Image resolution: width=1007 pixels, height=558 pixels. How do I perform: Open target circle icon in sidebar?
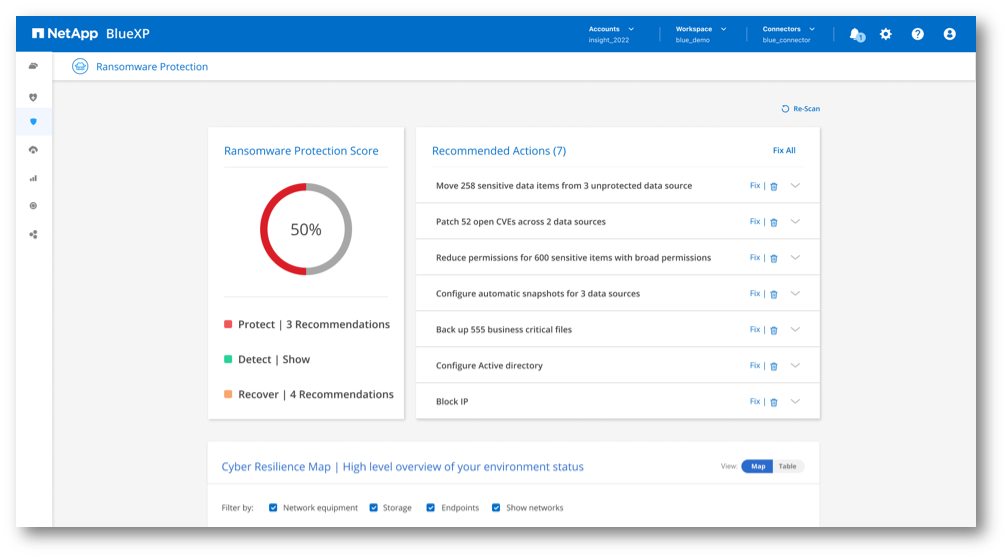click(x=33, y=205)
